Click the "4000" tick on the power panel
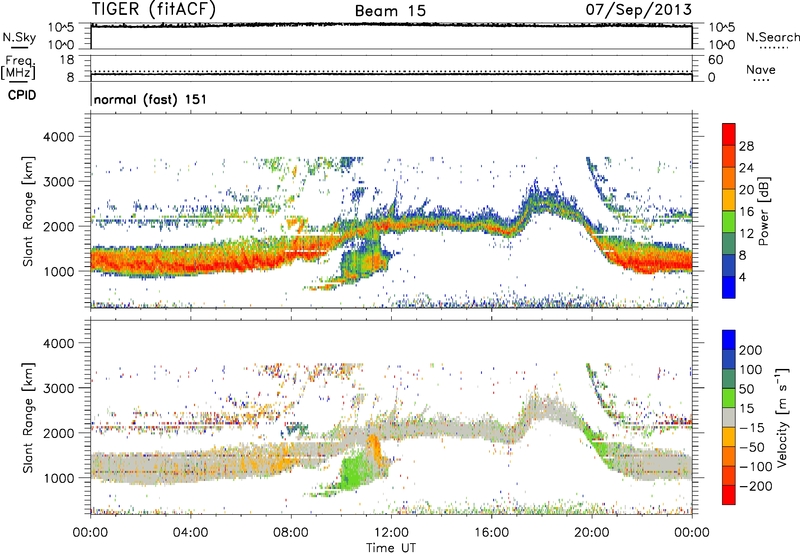Screen dimensions: 800x554 [x=58, y=137]
